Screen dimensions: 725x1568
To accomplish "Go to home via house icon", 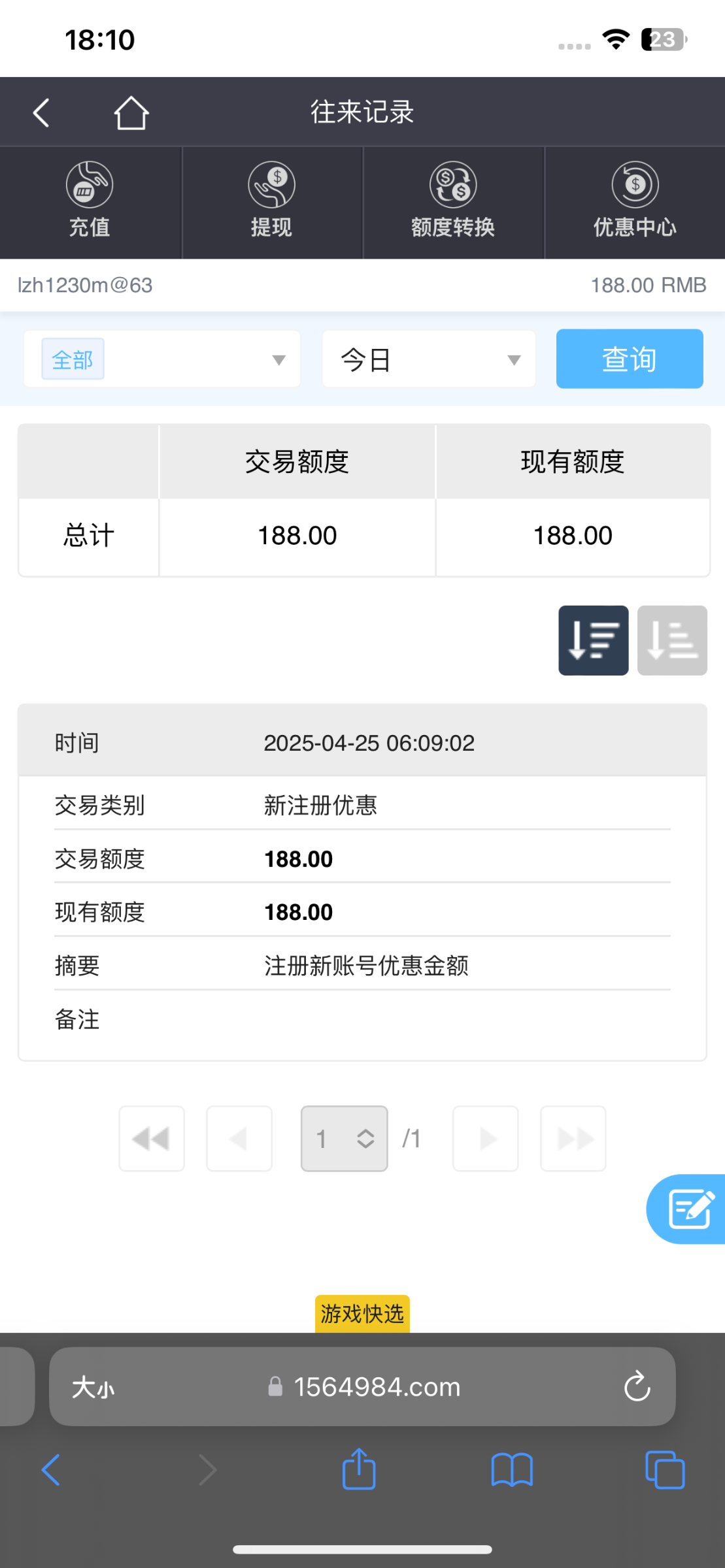I will 131,112.
